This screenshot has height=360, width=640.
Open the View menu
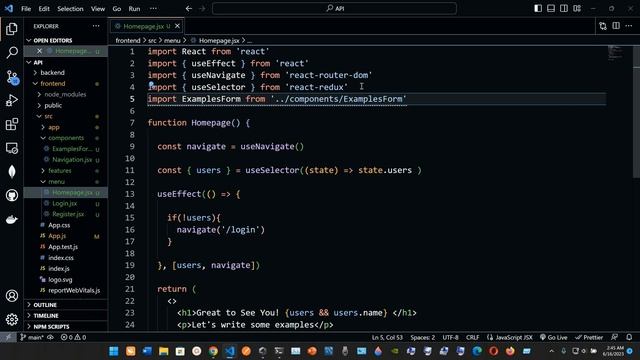98,9
